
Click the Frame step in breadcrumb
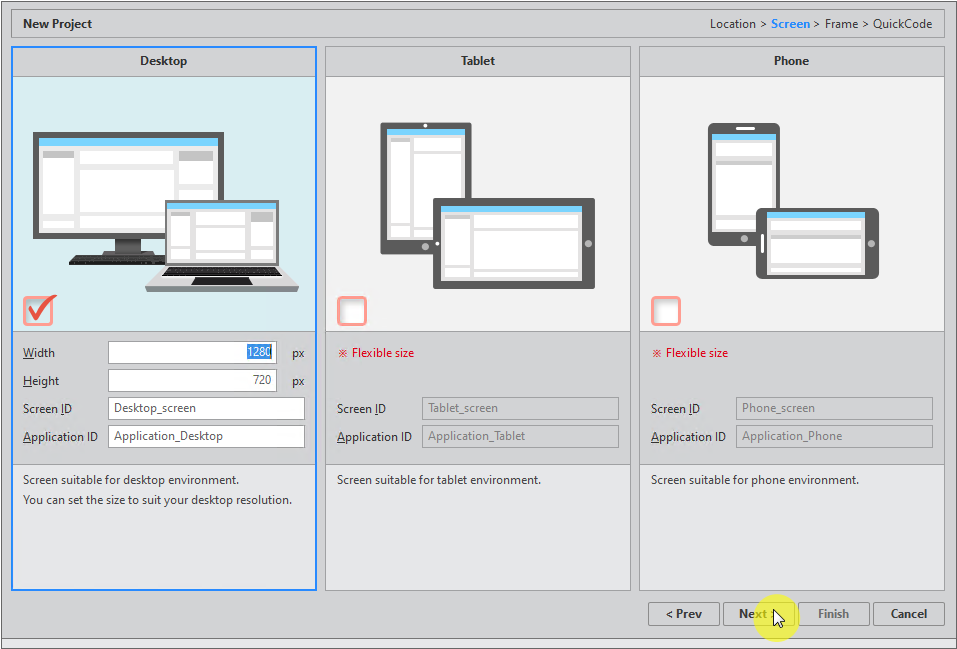click(841, 24)
